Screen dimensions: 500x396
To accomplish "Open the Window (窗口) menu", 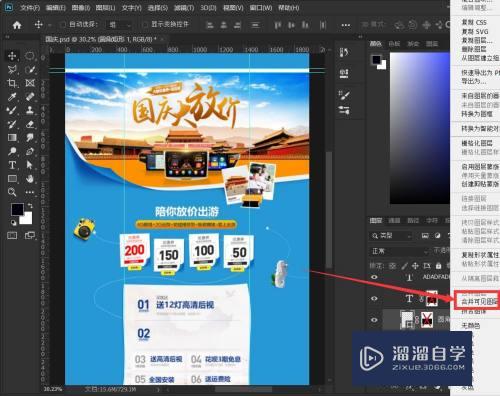I will (x=261, y=7).
